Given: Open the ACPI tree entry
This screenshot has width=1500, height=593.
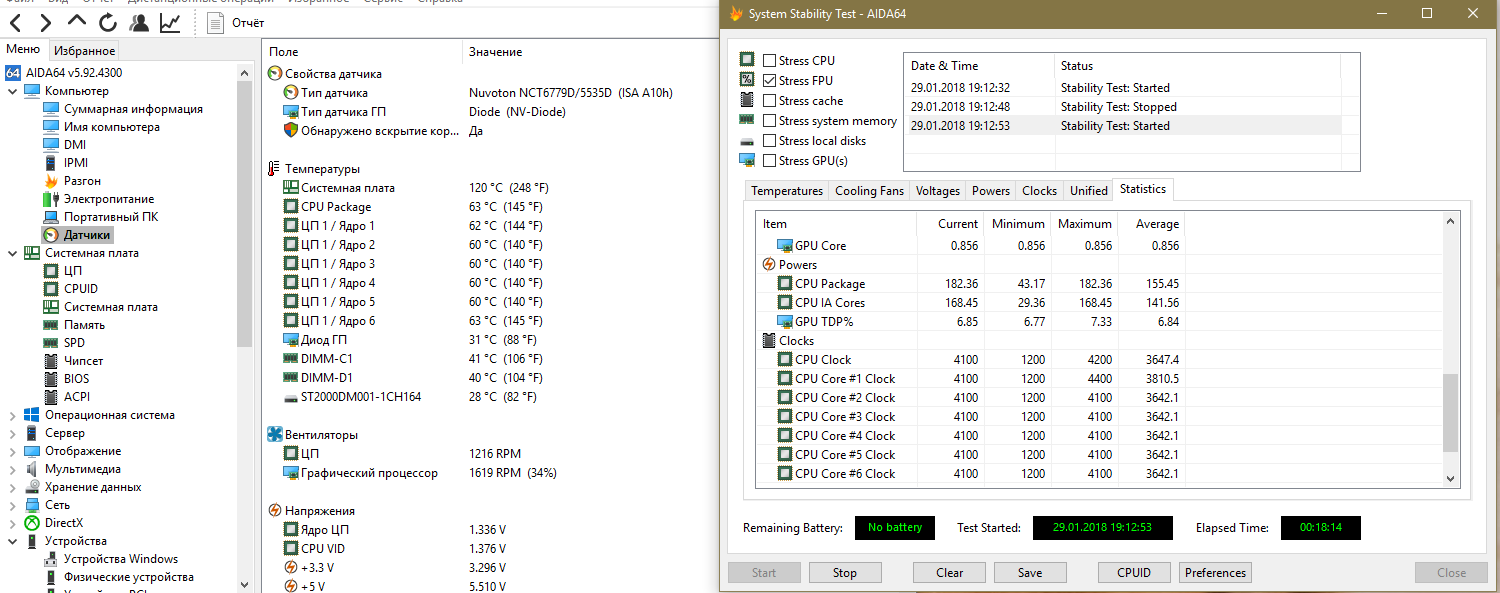Looking at the screenshot, I should [77, 397].
